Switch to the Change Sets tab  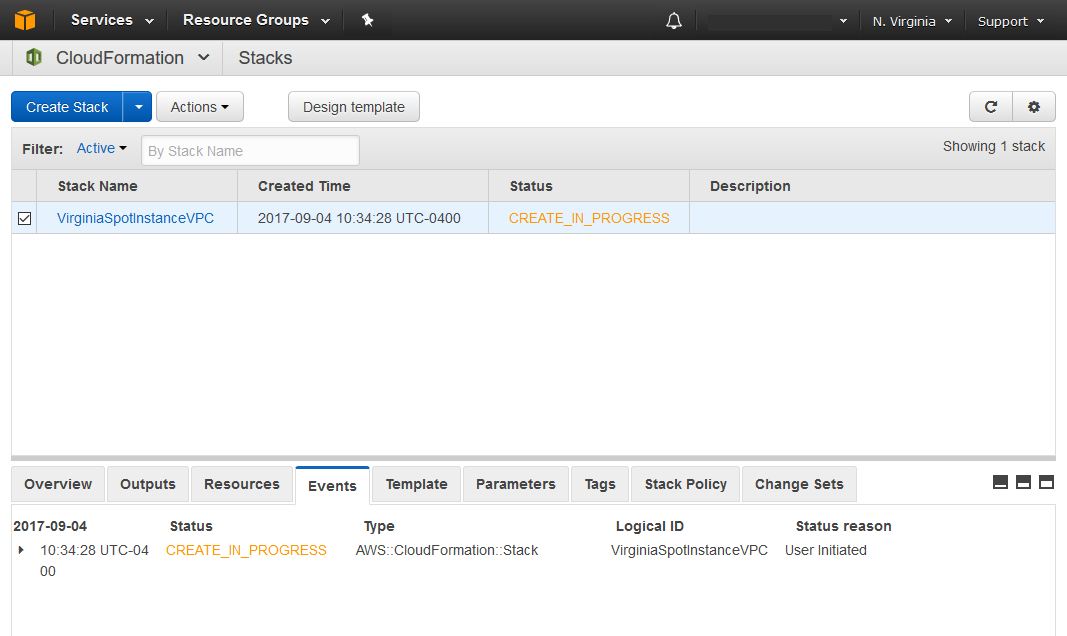pyautogui.click(x=799, y=484)
